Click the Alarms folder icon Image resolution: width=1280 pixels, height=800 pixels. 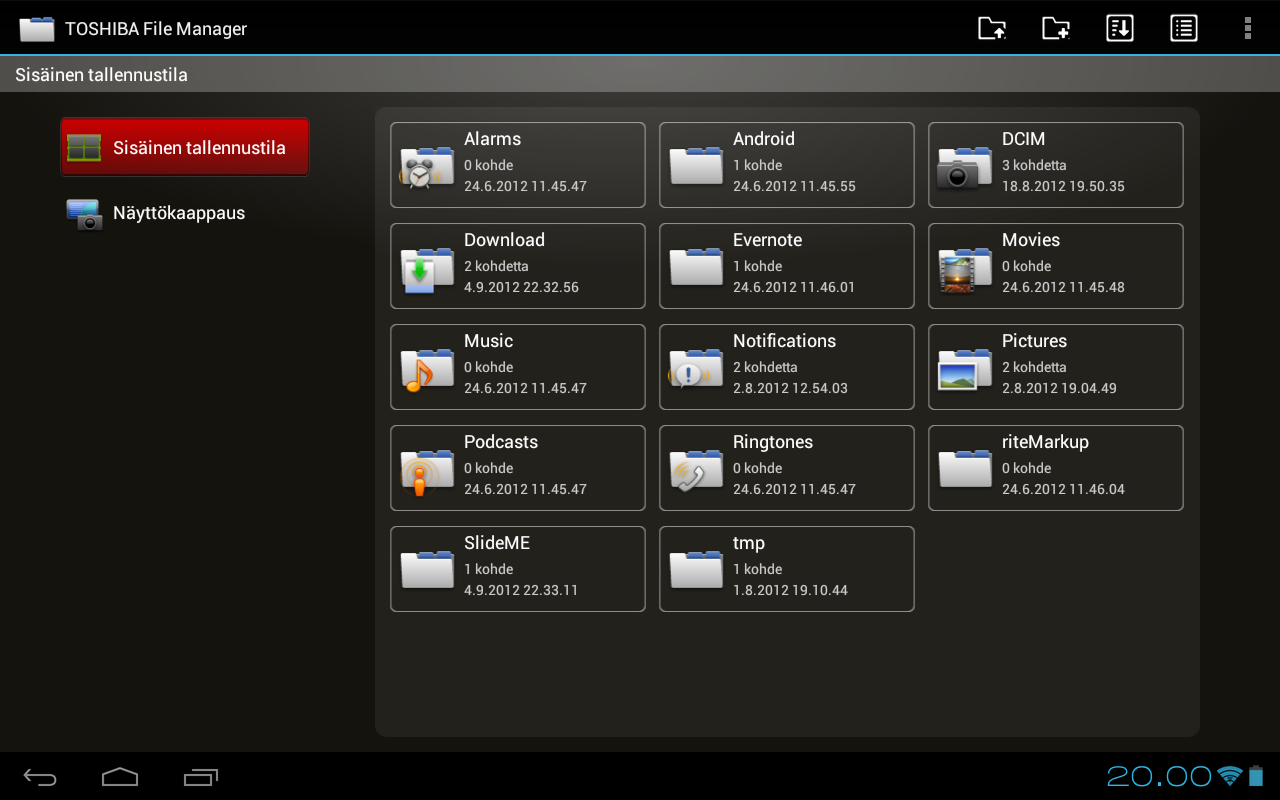tap(427, 166)
